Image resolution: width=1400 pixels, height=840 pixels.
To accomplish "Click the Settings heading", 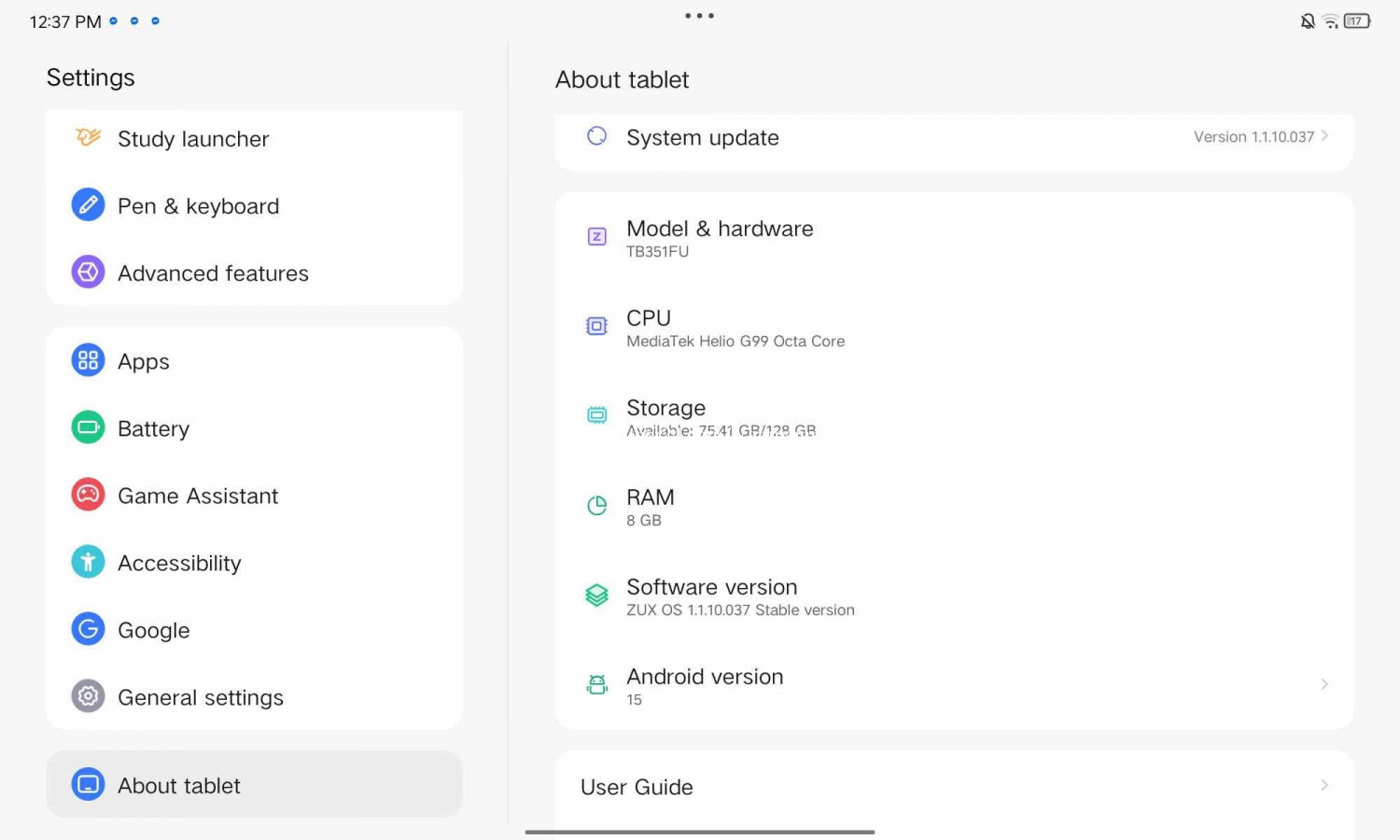I will (91, 77).
